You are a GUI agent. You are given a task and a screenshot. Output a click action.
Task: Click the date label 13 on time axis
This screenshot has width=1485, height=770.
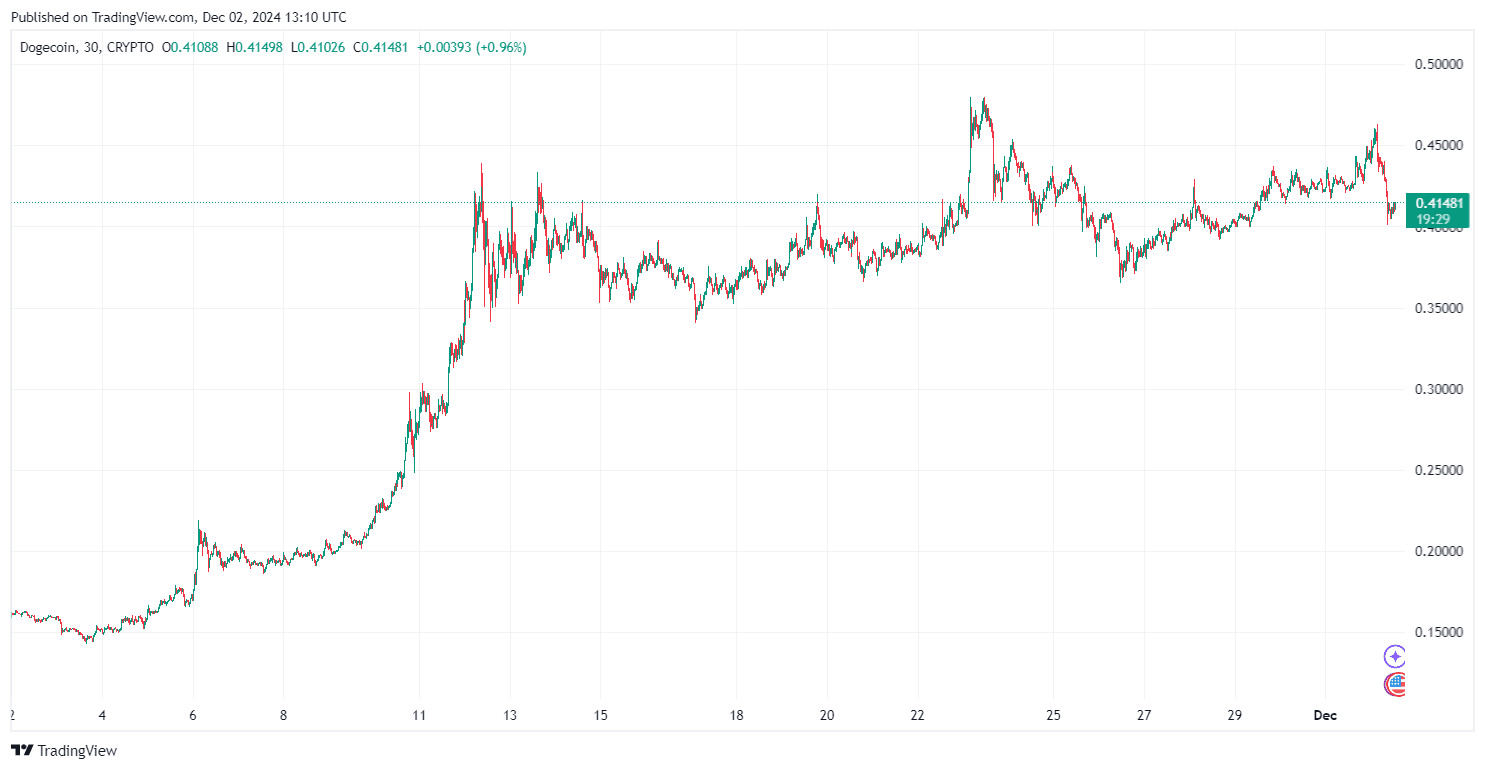tap(510, 716)
